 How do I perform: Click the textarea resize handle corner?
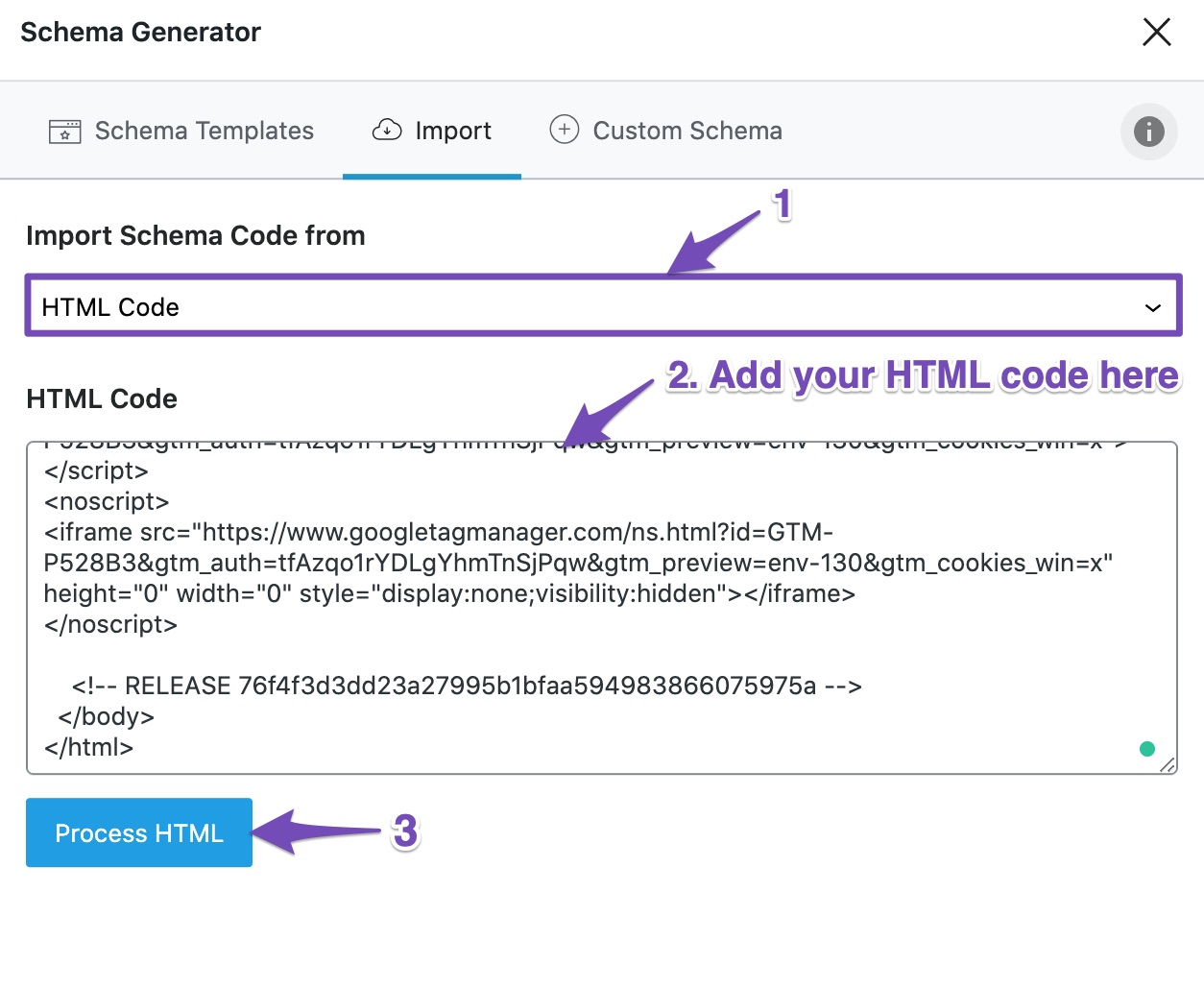[1167, 764]
